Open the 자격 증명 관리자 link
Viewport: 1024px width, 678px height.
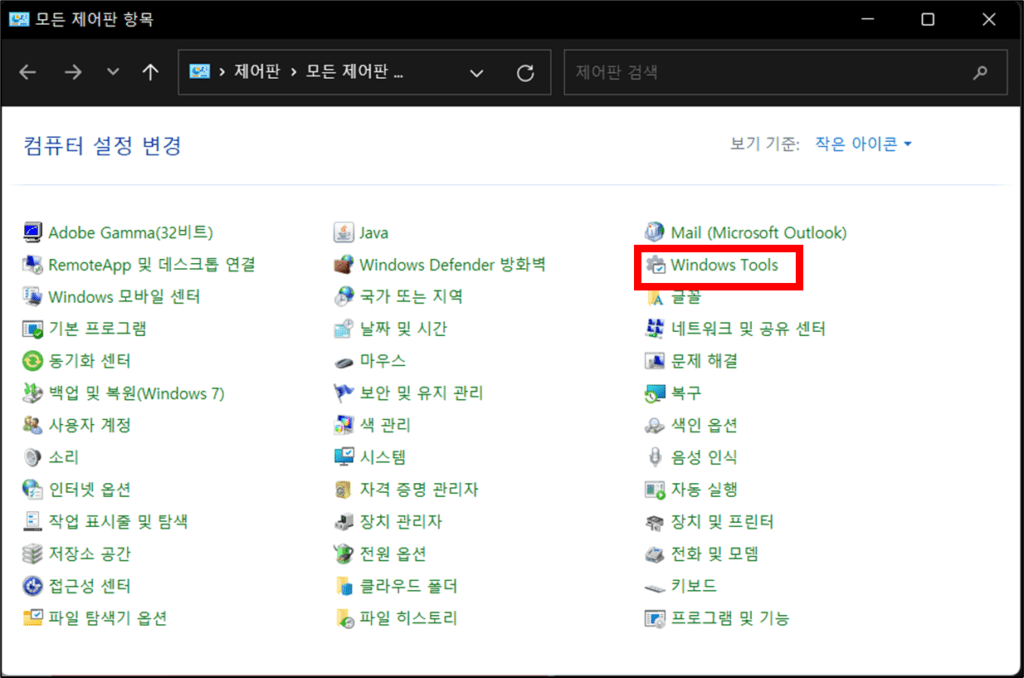419,489
